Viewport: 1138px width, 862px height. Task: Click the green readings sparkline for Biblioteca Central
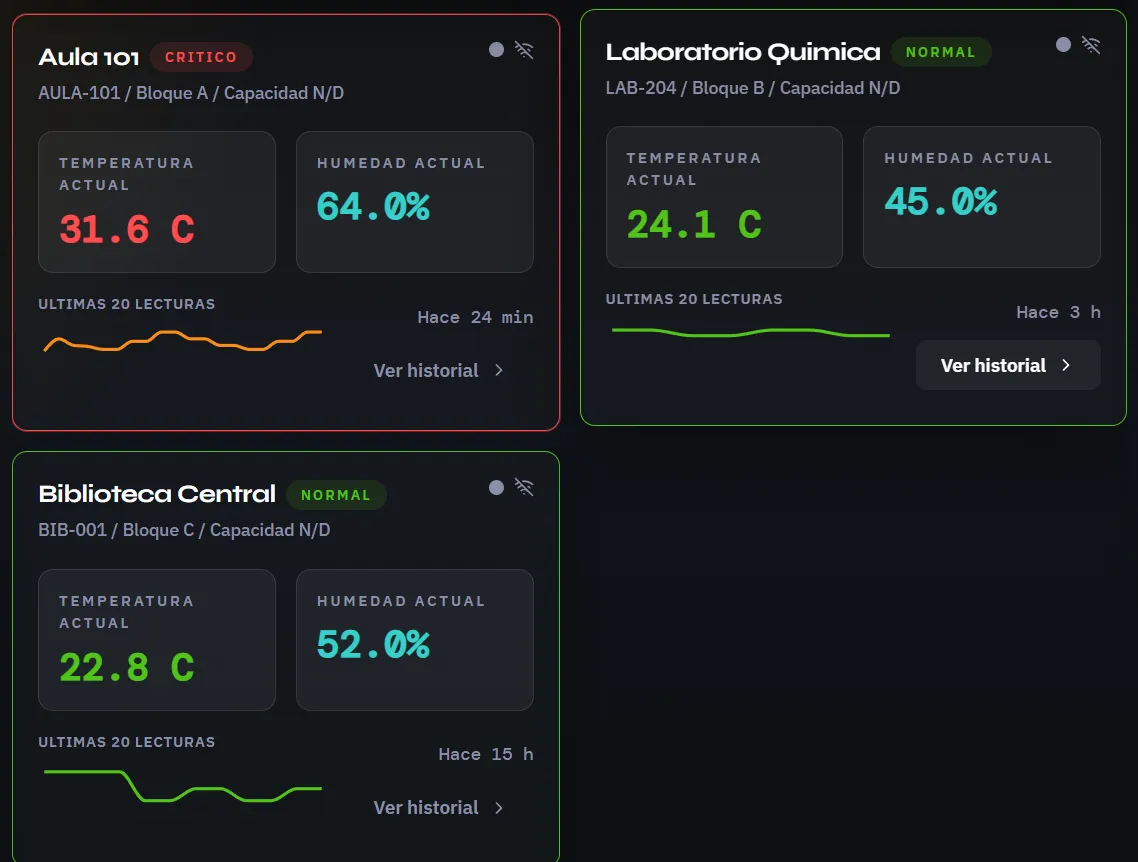tap(183, 786)
